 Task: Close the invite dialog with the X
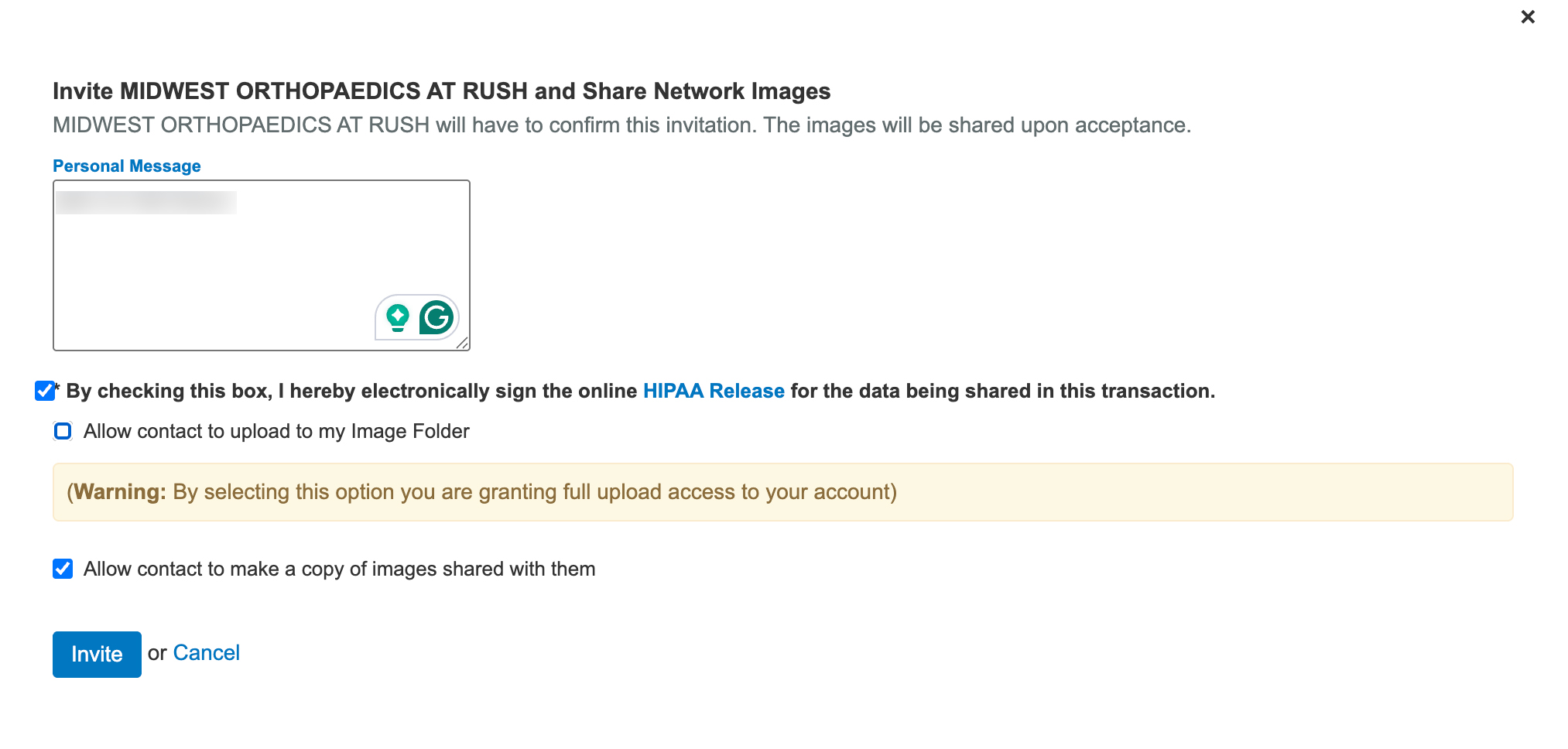pyautogui.click(x=1527, y=17)
